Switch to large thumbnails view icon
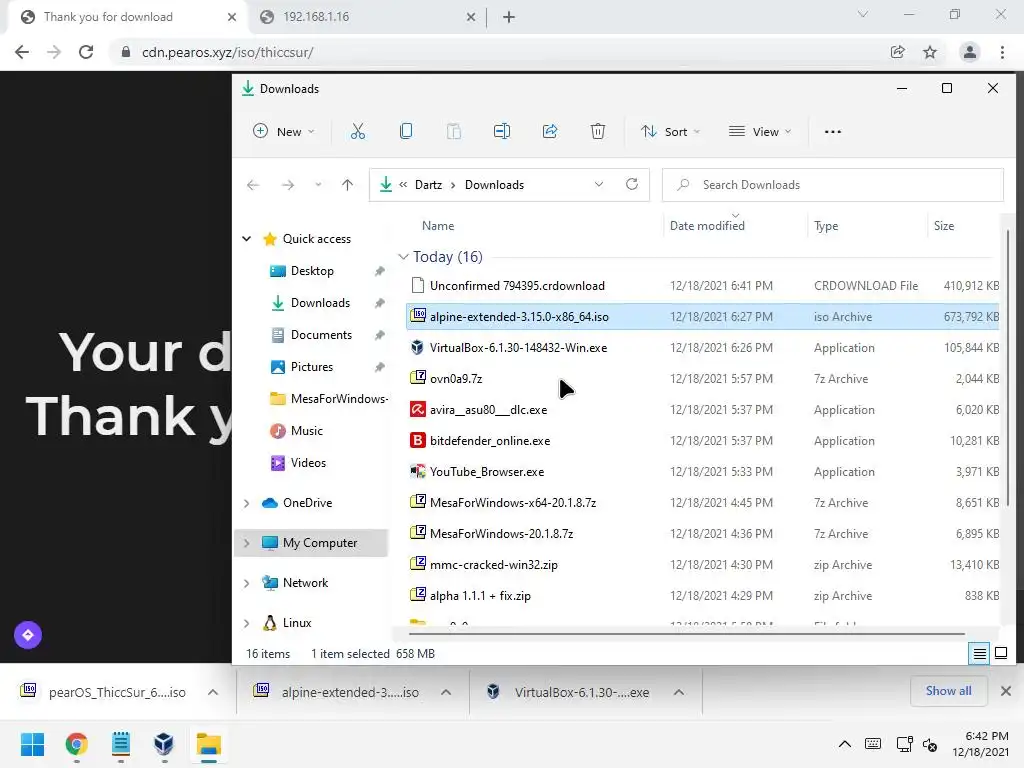This screenshot has width=1024, height=768. pos(1000,653)
